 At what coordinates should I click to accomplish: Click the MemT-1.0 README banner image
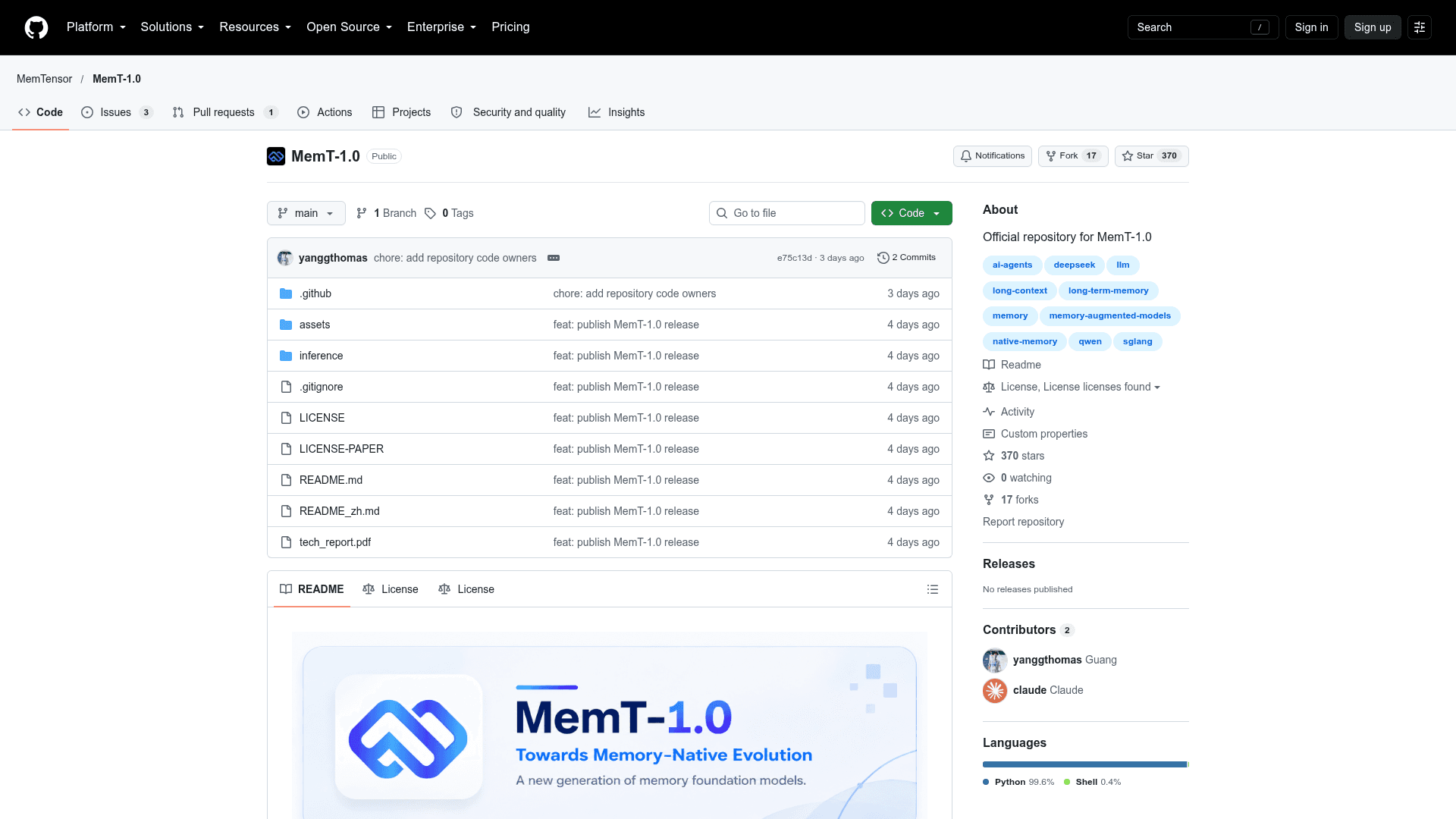click(x=610, y=725)
